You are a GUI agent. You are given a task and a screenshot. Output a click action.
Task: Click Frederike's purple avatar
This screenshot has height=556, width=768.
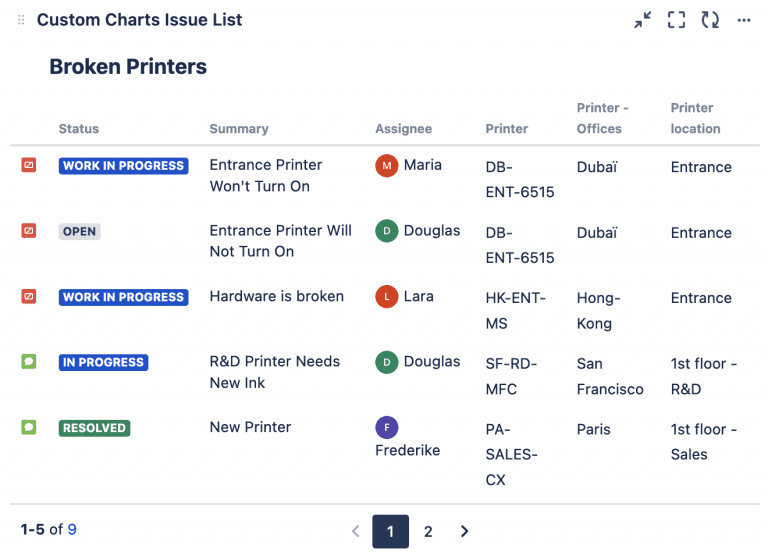(387, 427)
